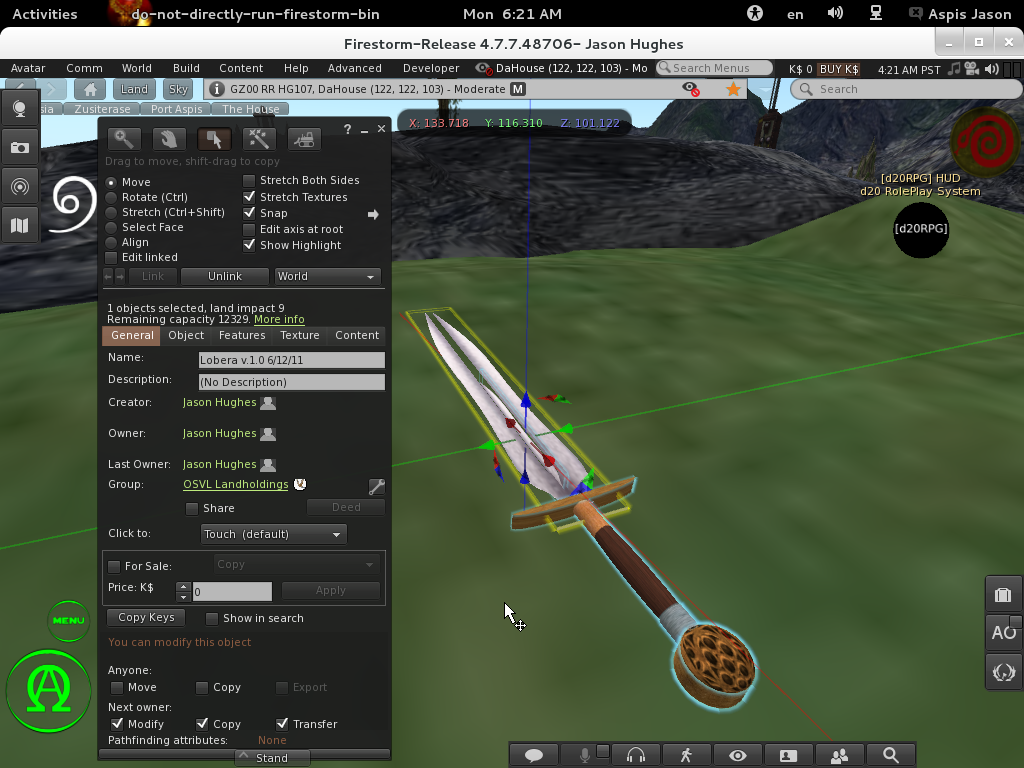The image size is (1024, 768).
Task: Open the More info link
Action: pos(279,319)
